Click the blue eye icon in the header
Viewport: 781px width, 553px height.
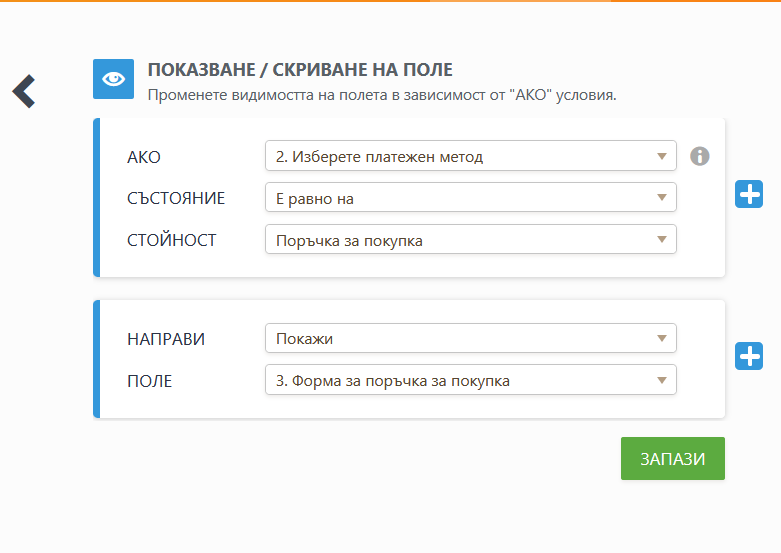click(113, 79)
